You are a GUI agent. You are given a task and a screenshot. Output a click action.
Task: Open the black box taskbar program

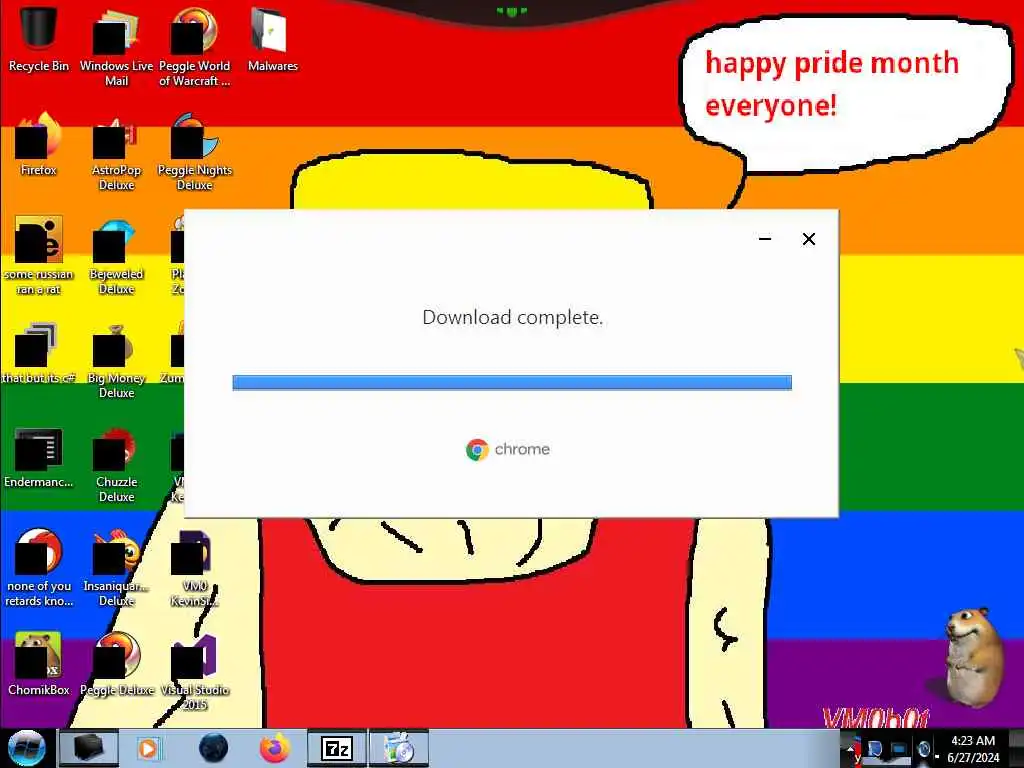pyautogui.click(x=89, y=748)
